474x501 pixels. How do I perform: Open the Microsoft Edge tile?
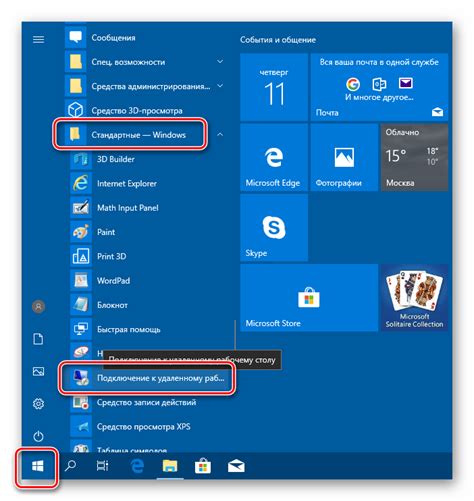point(274,157)
